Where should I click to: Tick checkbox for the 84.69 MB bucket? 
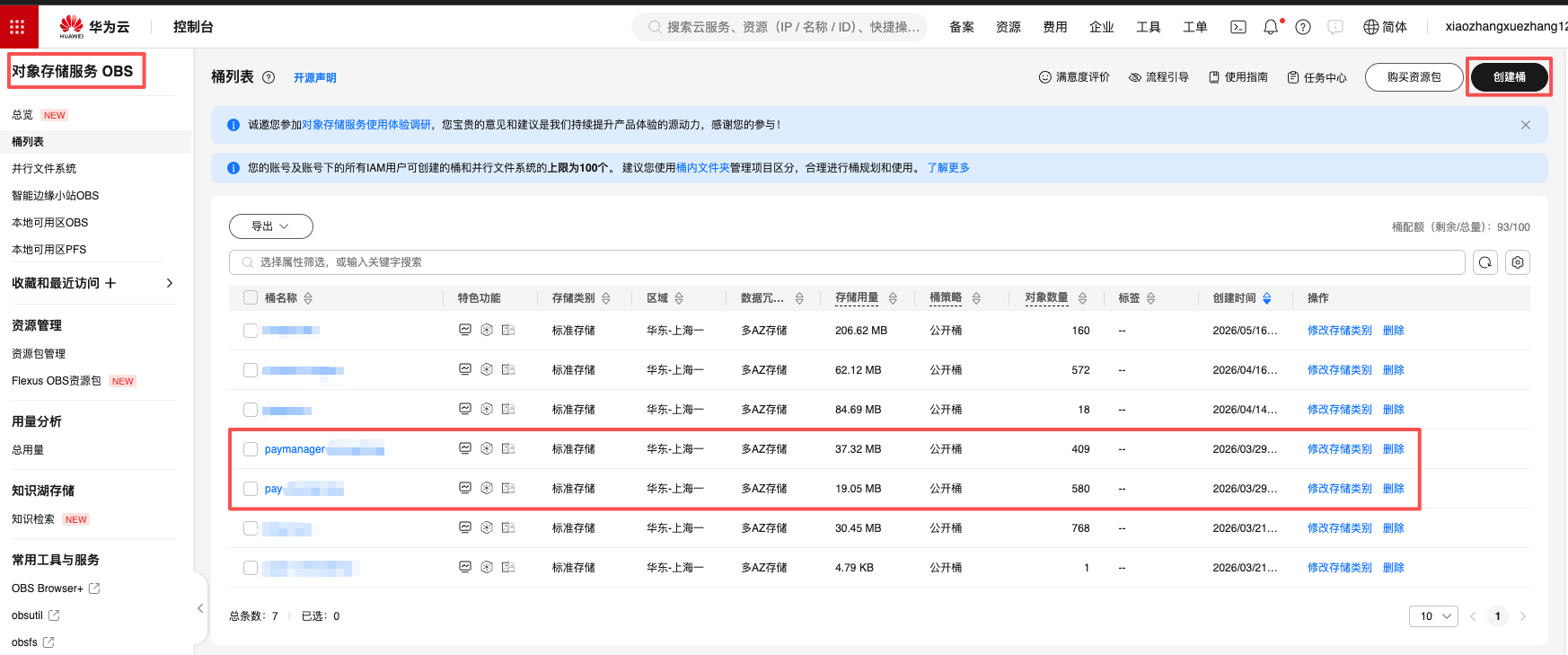251,410
